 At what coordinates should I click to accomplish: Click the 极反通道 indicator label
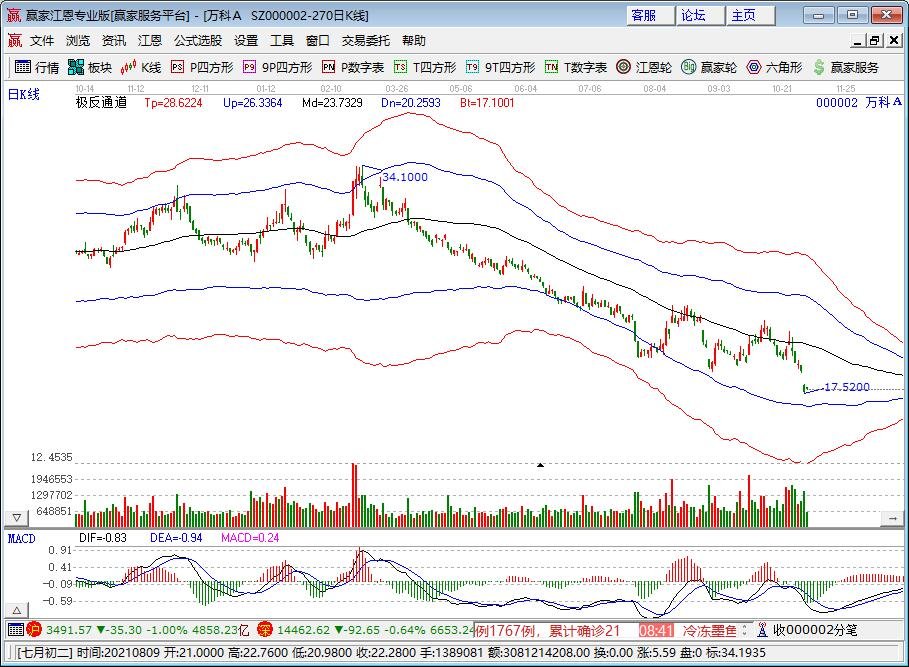[101, 102]
